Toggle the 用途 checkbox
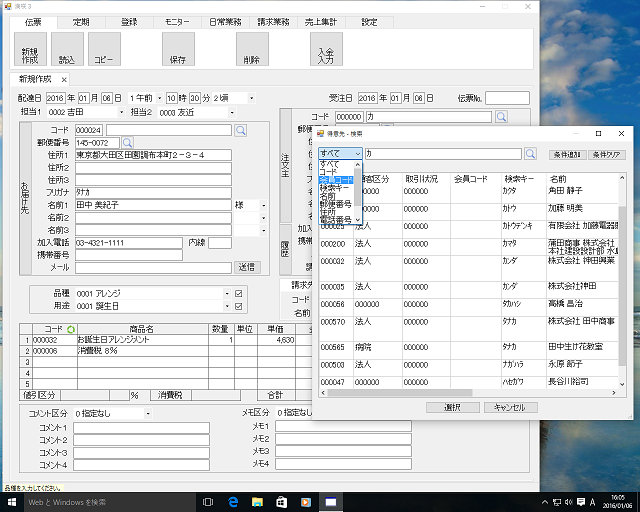The height and width of the screenshot is (512, 640). tap(239, 306)
